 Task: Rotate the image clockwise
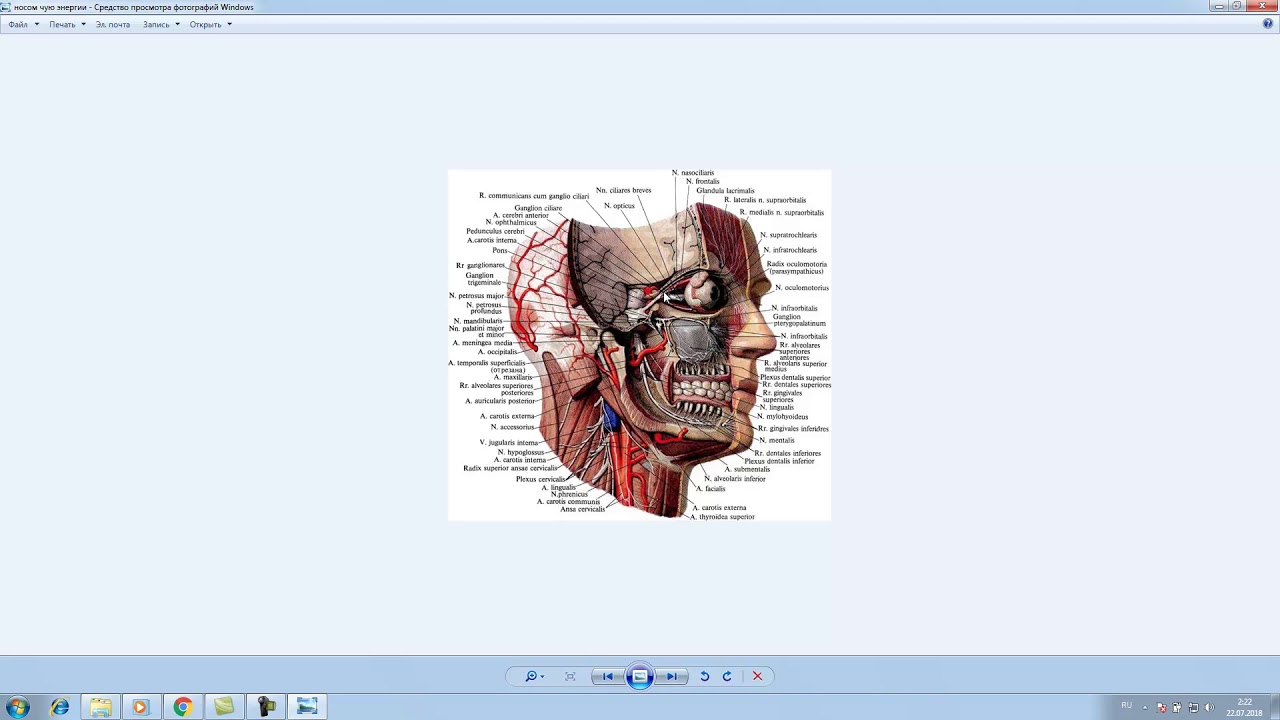coord(727,676)
